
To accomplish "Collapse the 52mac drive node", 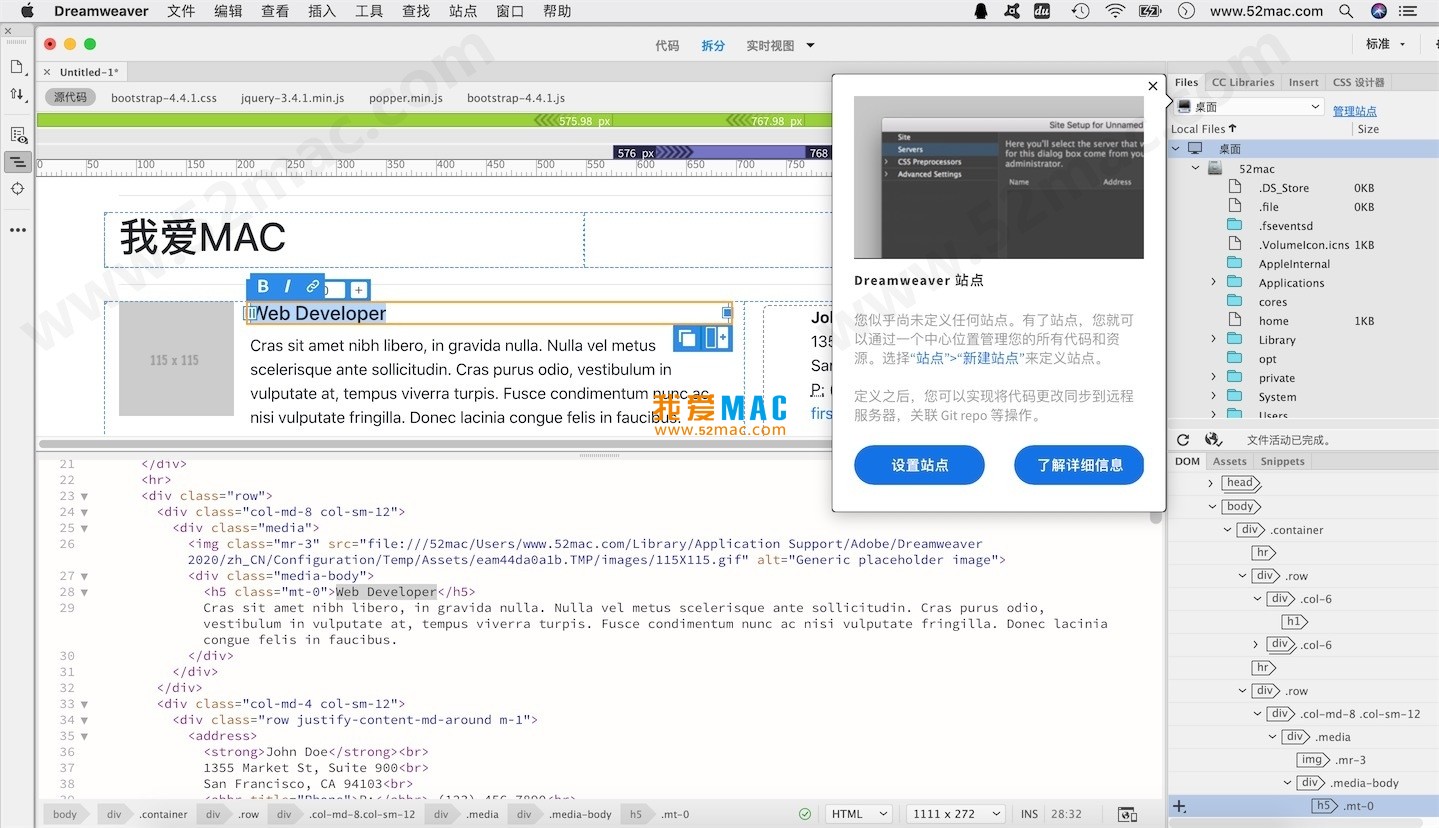I will [1195, 169].
